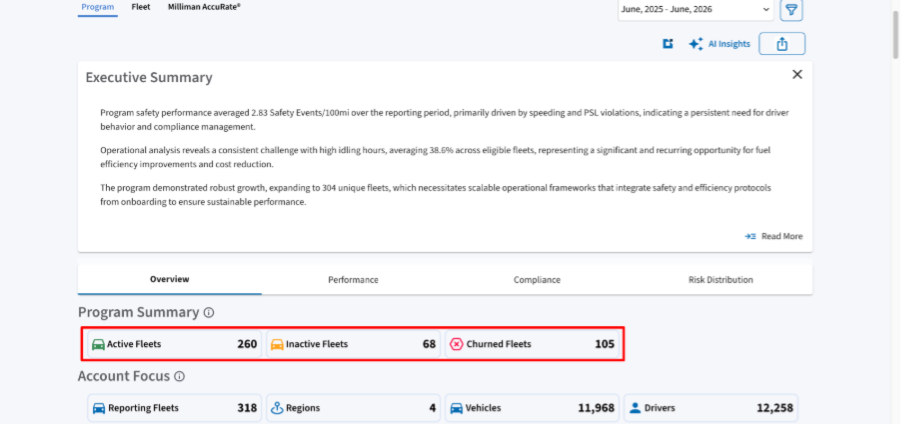
Task: Select the Overview tab
Action: [170, 280]
